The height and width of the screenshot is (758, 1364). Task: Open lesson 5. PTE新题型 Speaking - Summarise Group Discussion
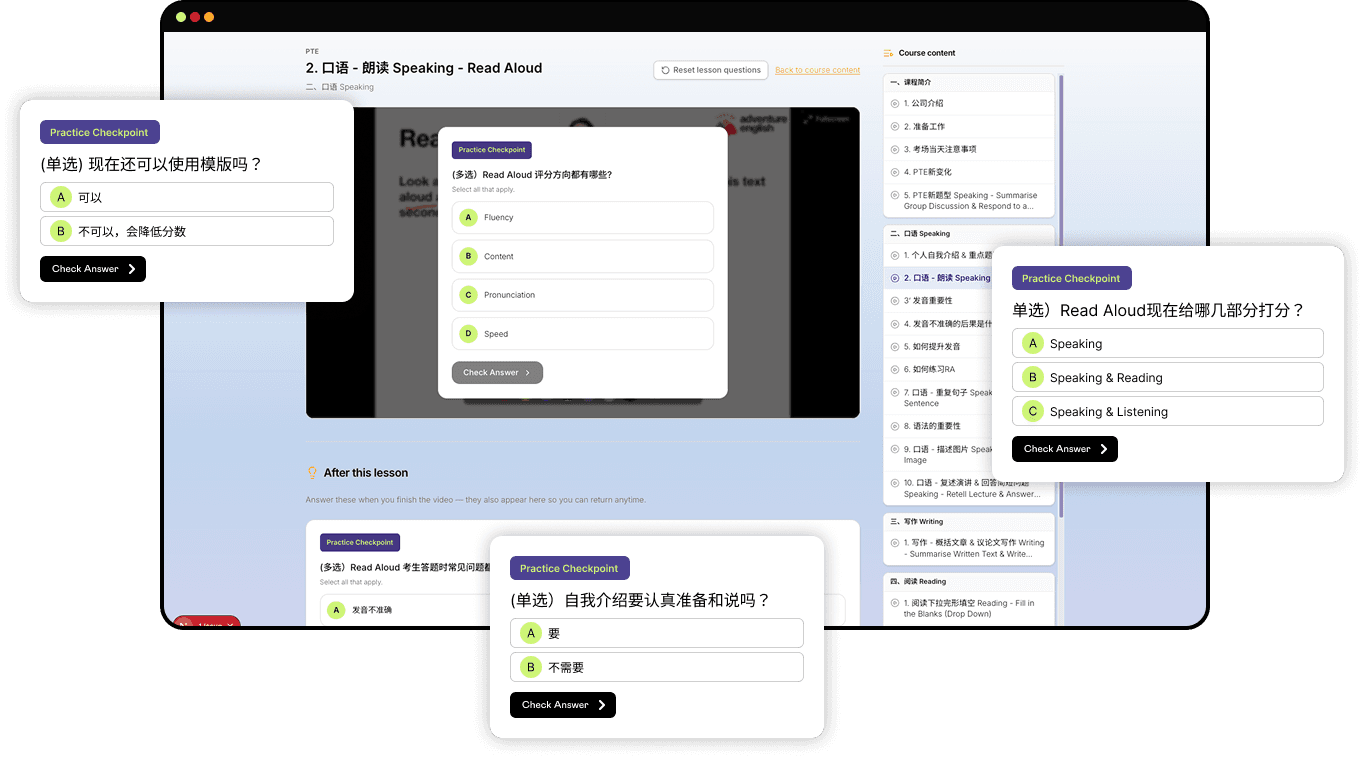point(968,201)
